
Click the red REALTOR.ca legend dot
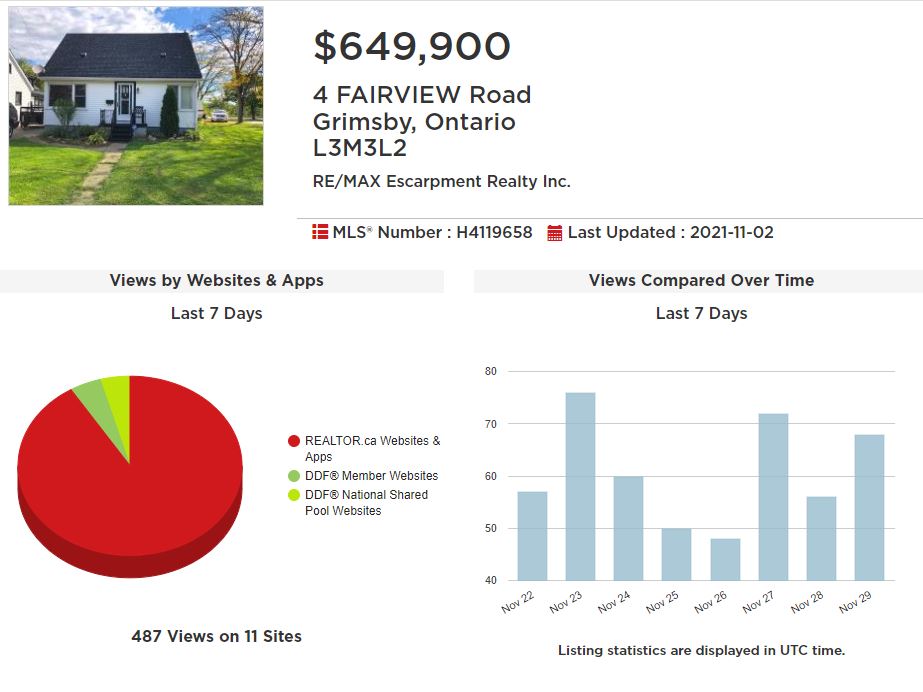tap(294, 441)
